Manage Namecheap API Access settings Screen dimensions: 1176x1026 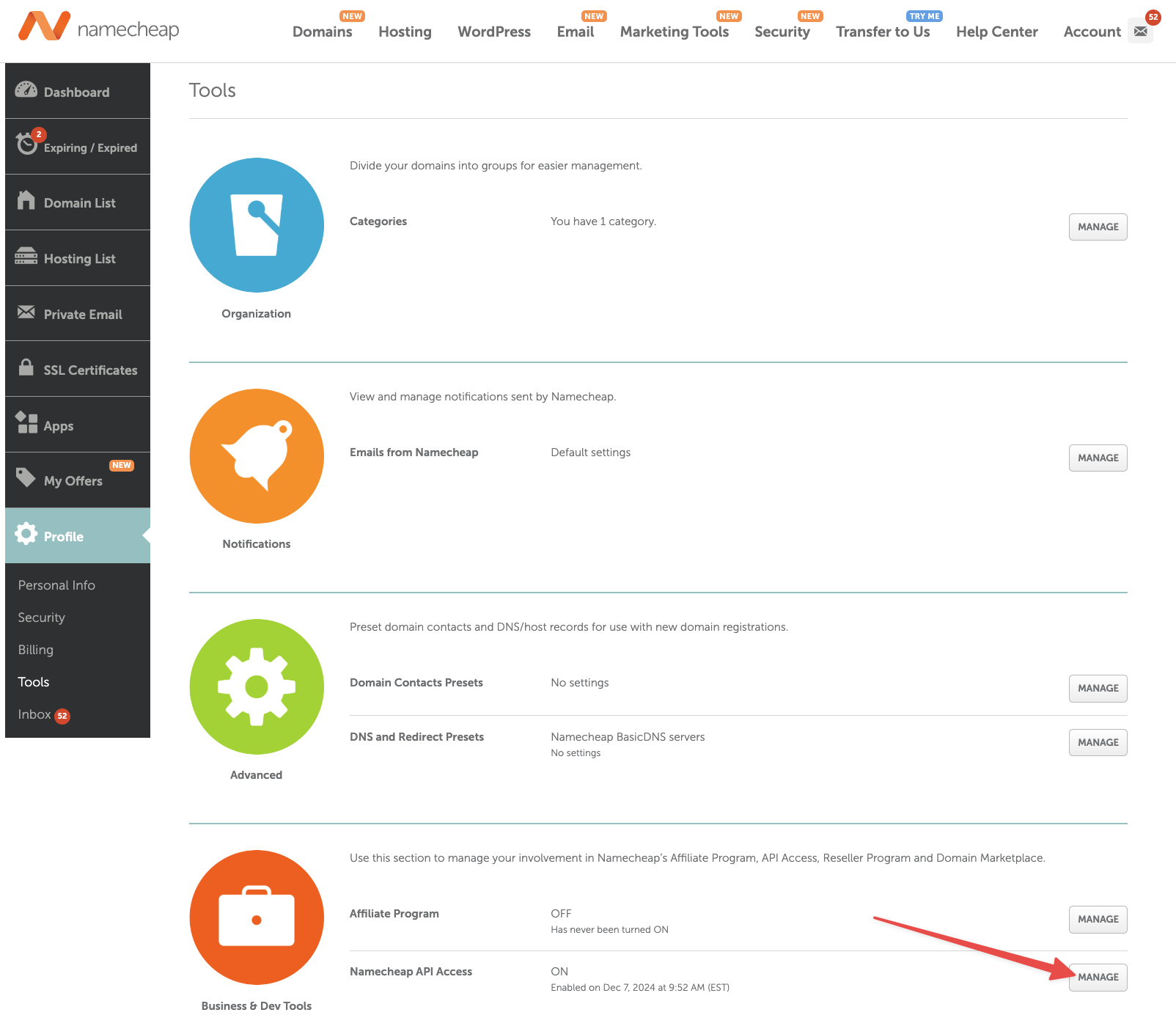[x=1097, y=977]
